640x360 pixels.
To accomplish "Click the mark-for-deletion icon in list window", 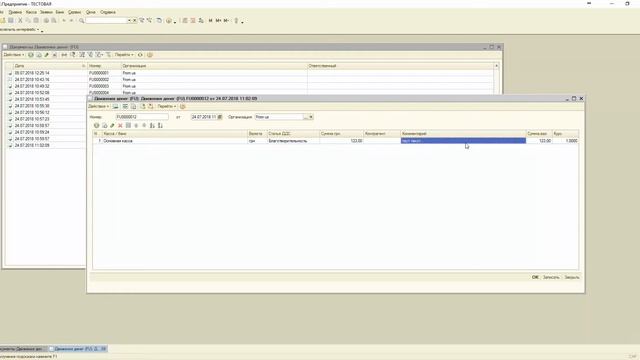I will [55, 55].
